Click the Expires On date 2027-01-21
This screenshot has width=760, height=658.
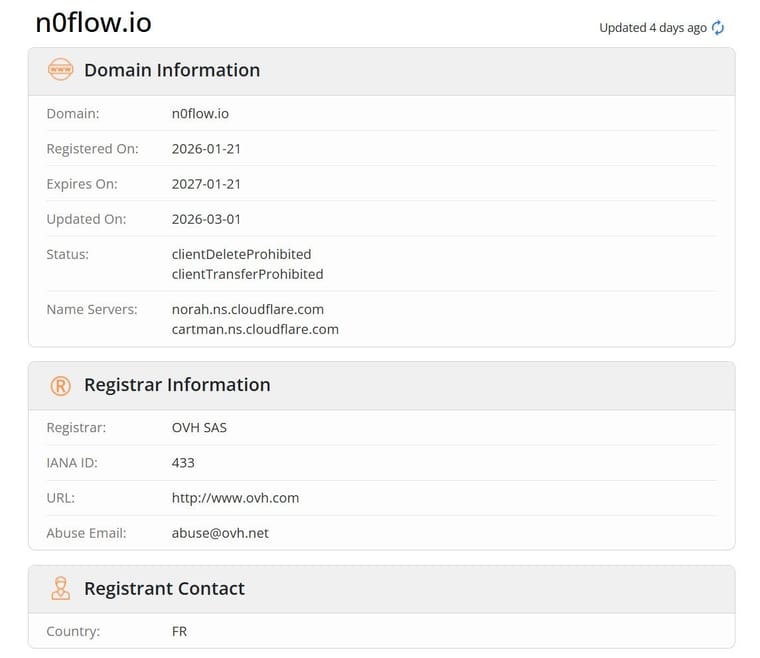[206, 184]
